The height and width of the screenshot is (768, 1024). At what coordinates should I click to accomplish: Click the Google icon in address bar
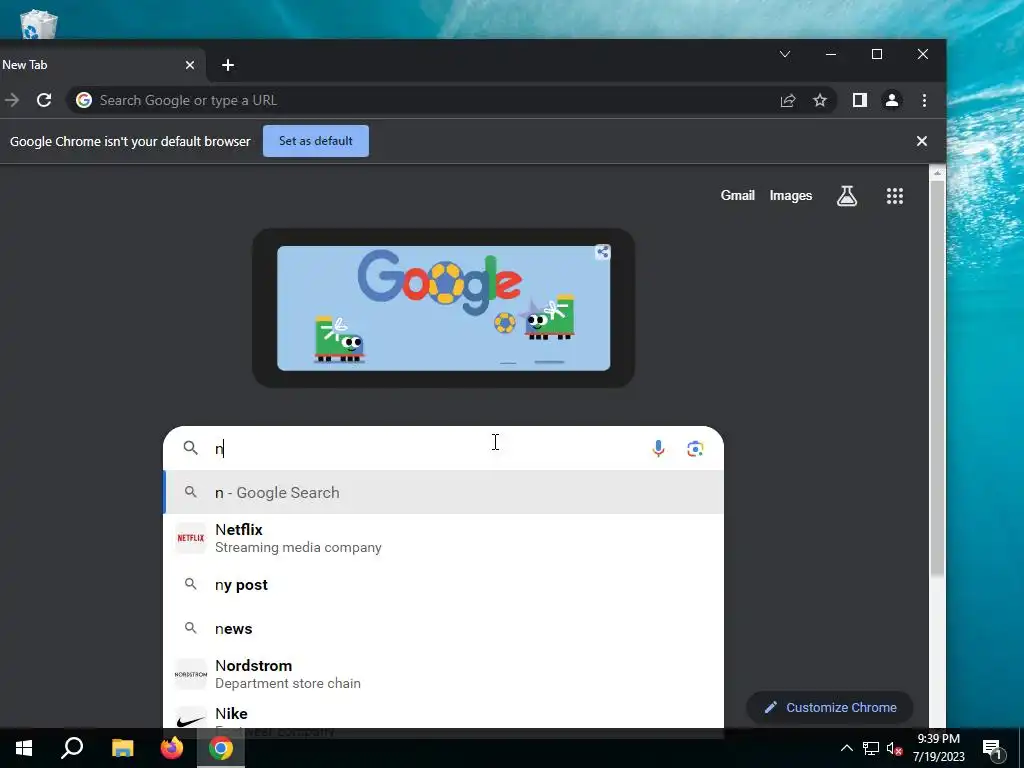(x=84, y=100)
